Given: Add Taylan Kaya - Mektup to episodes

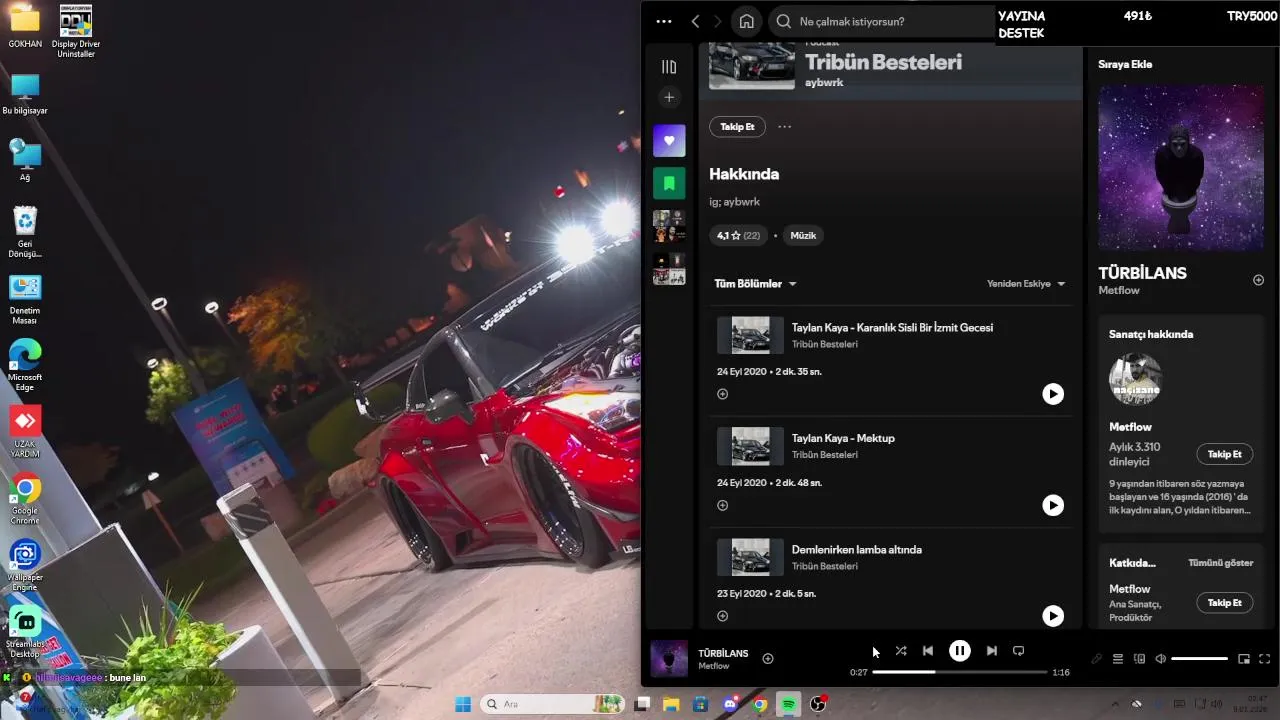Looking at the screenshot, I should click(x=722, y=505).
